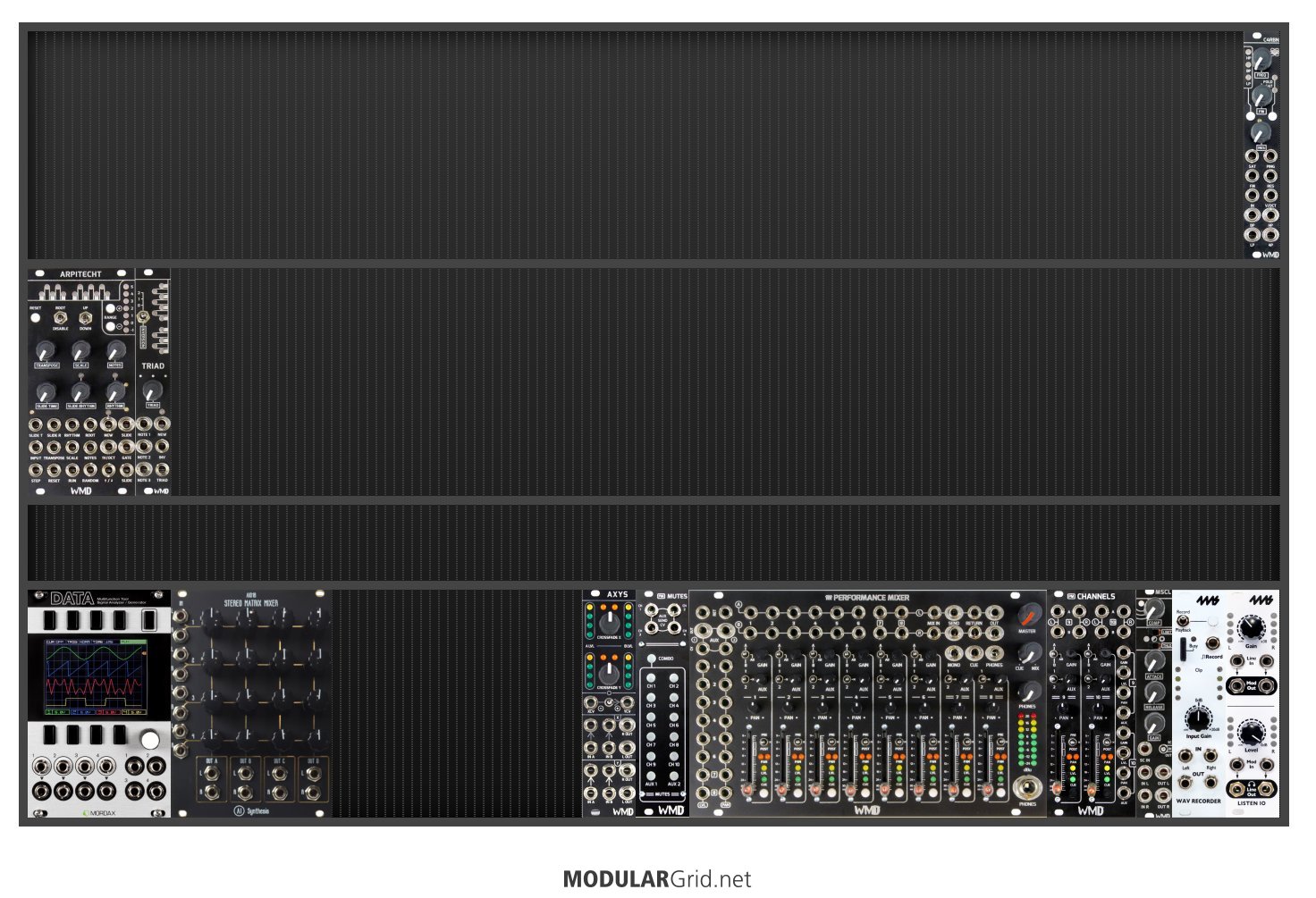Click the RANGE minus button on Arpitecht
This screenshot has width=1316, height=898.
tap(111, 327)
